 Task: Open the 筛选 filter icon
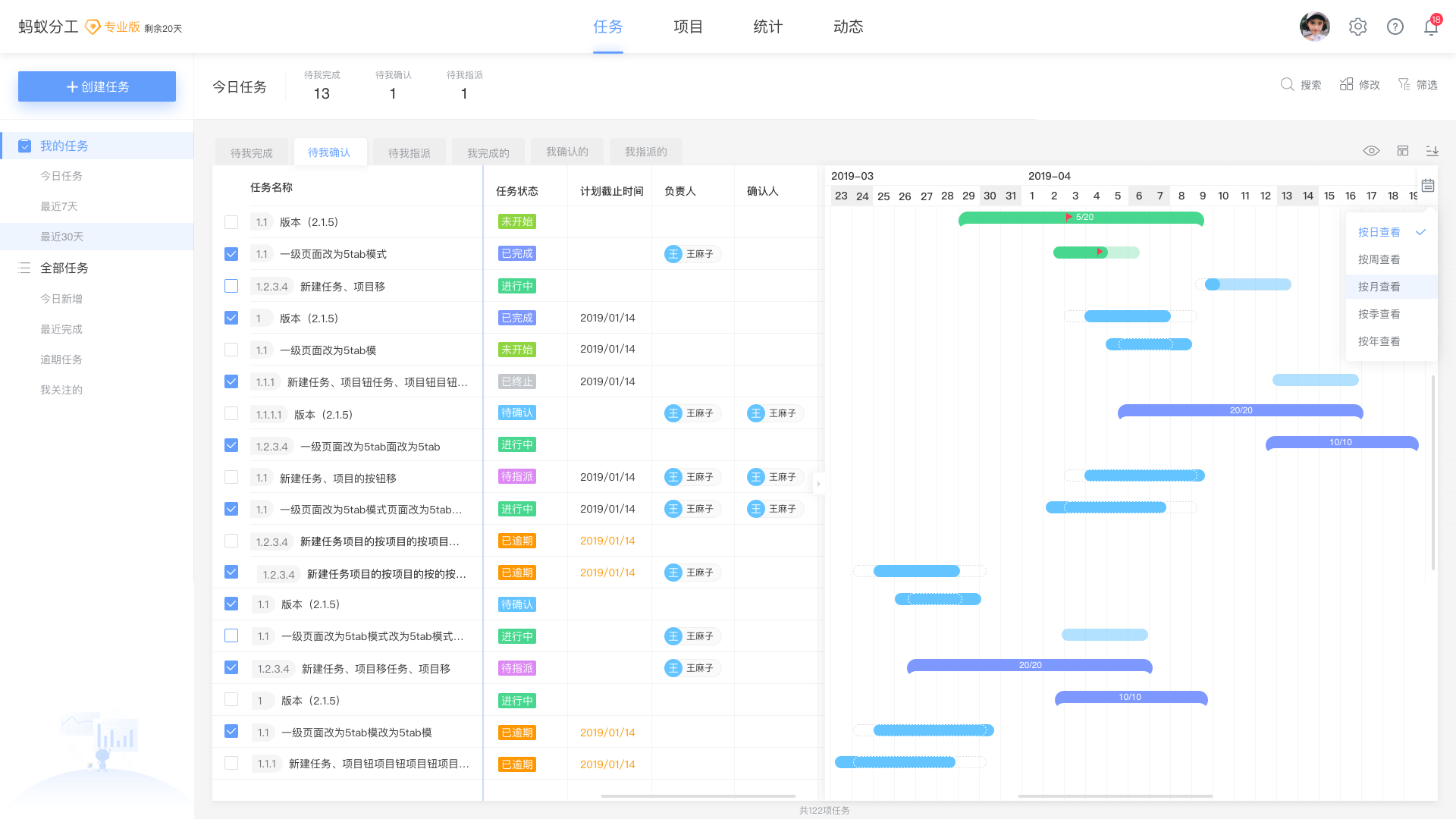pyautogui.click(x=1404, y=84)
